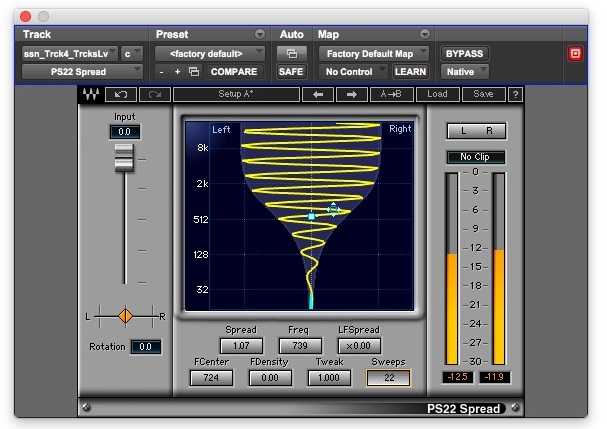The height and width of the screenshot is (429, 607).
Task: Click the FCenter value 724
Action: (211, 378)
